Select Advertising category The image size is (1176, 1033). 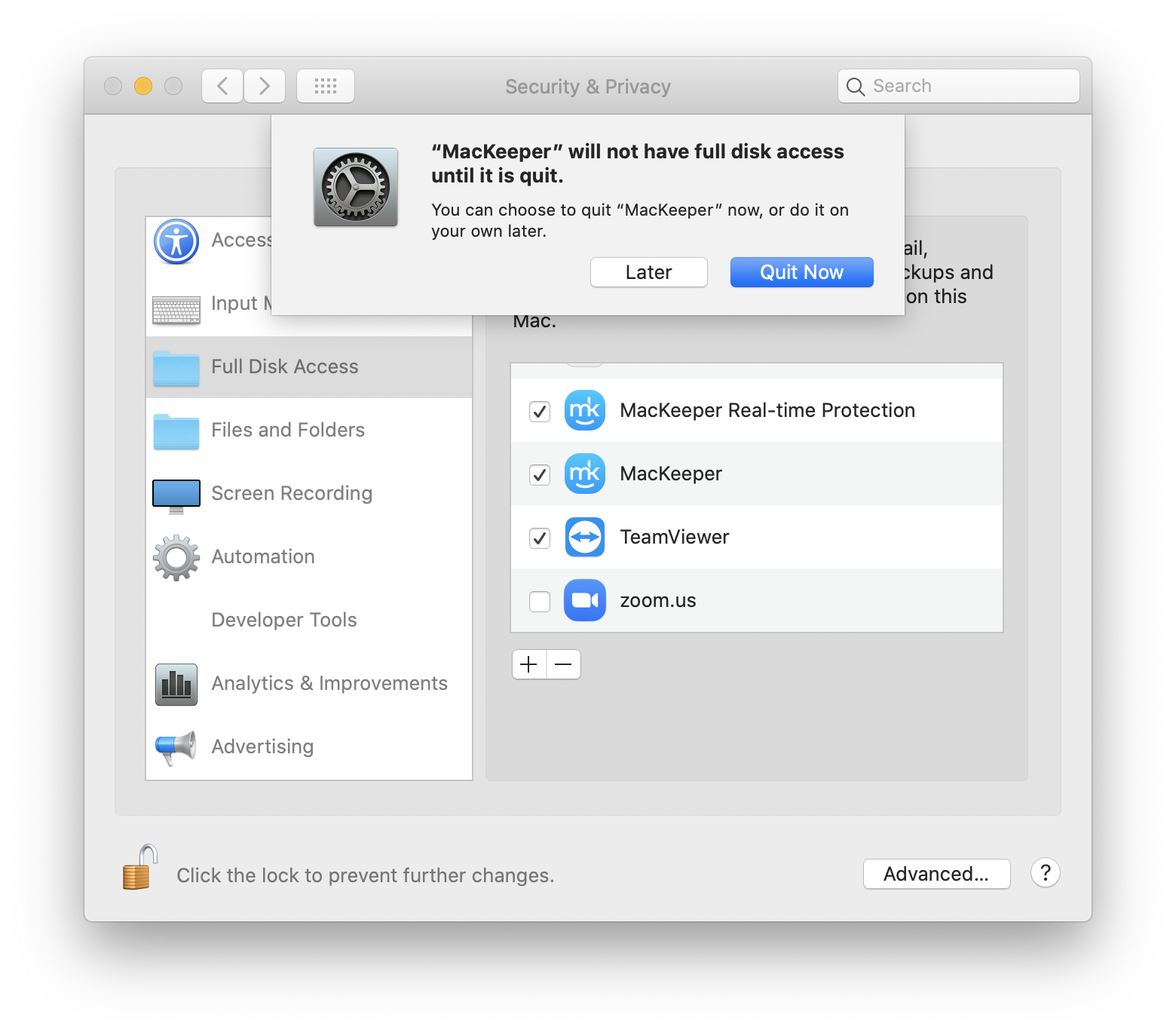tap(309, 746)
